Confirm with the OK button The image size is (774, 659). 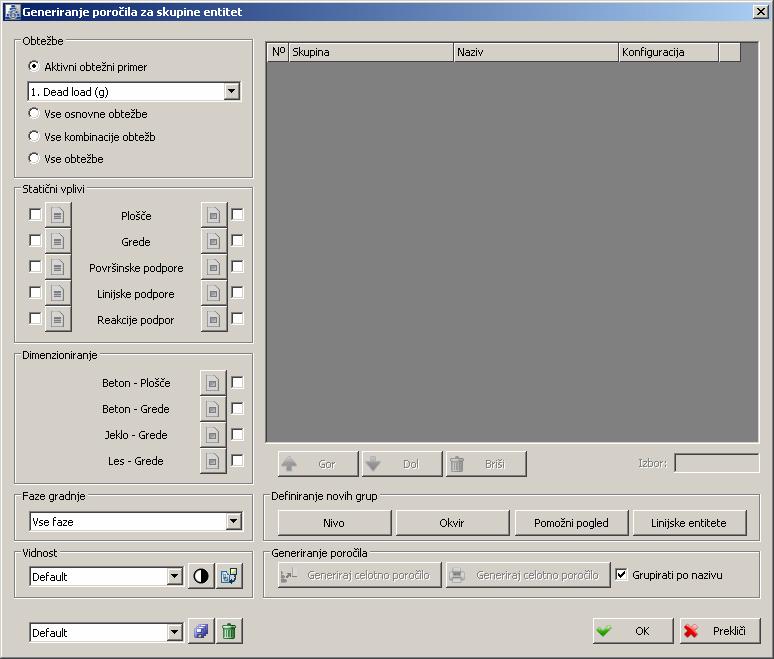pos(633,631)
